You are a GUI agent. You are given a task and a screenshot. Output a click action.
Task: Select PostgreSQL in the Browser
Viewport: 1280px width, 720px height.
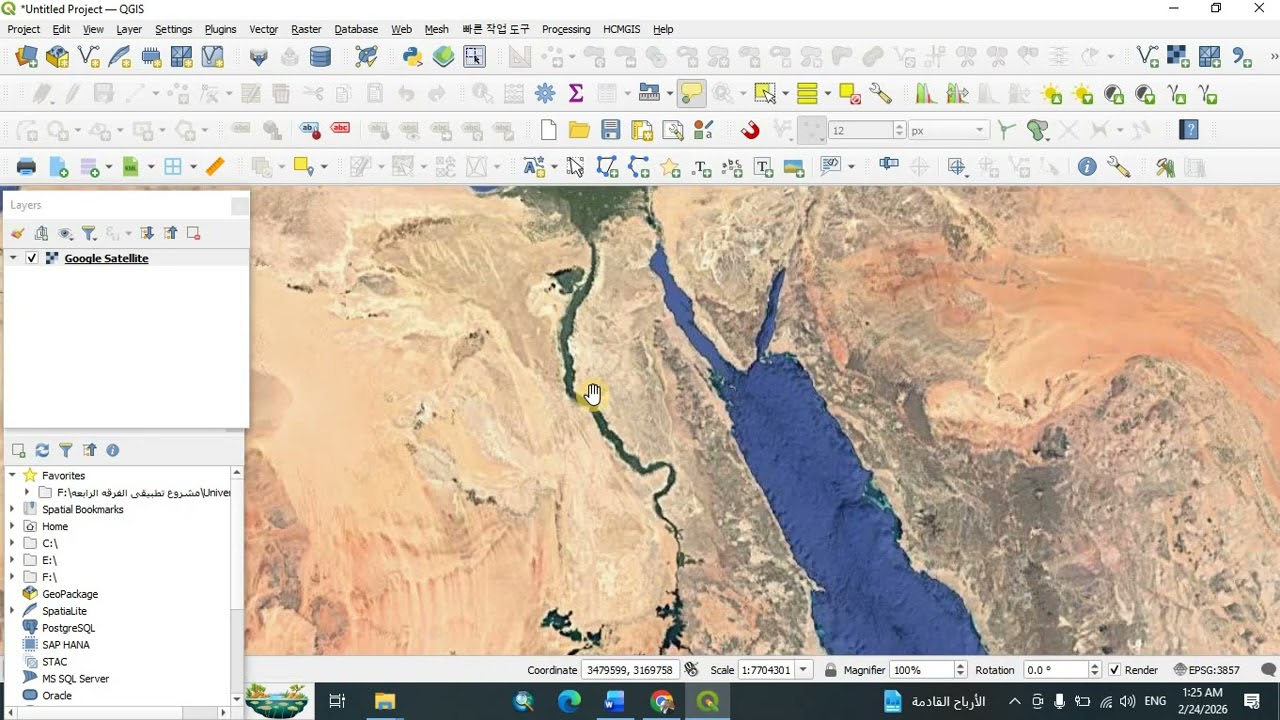click(x=68, y=628)
